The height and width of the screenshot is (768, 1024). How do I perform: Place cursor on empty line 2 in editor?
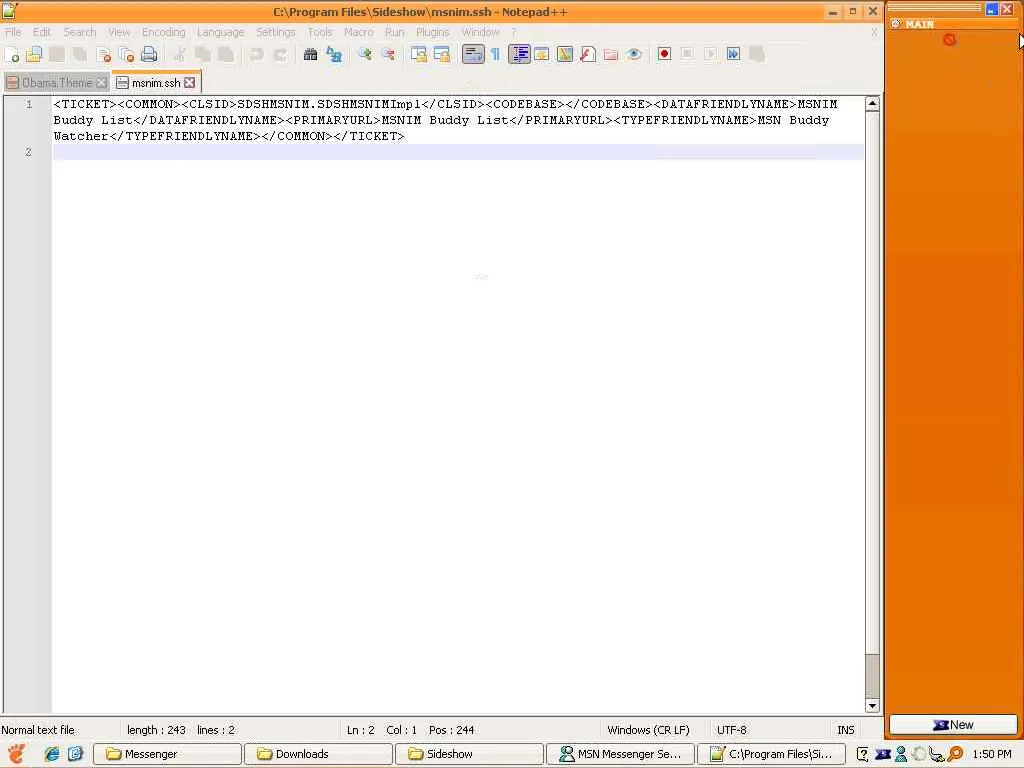click(458, 152)
